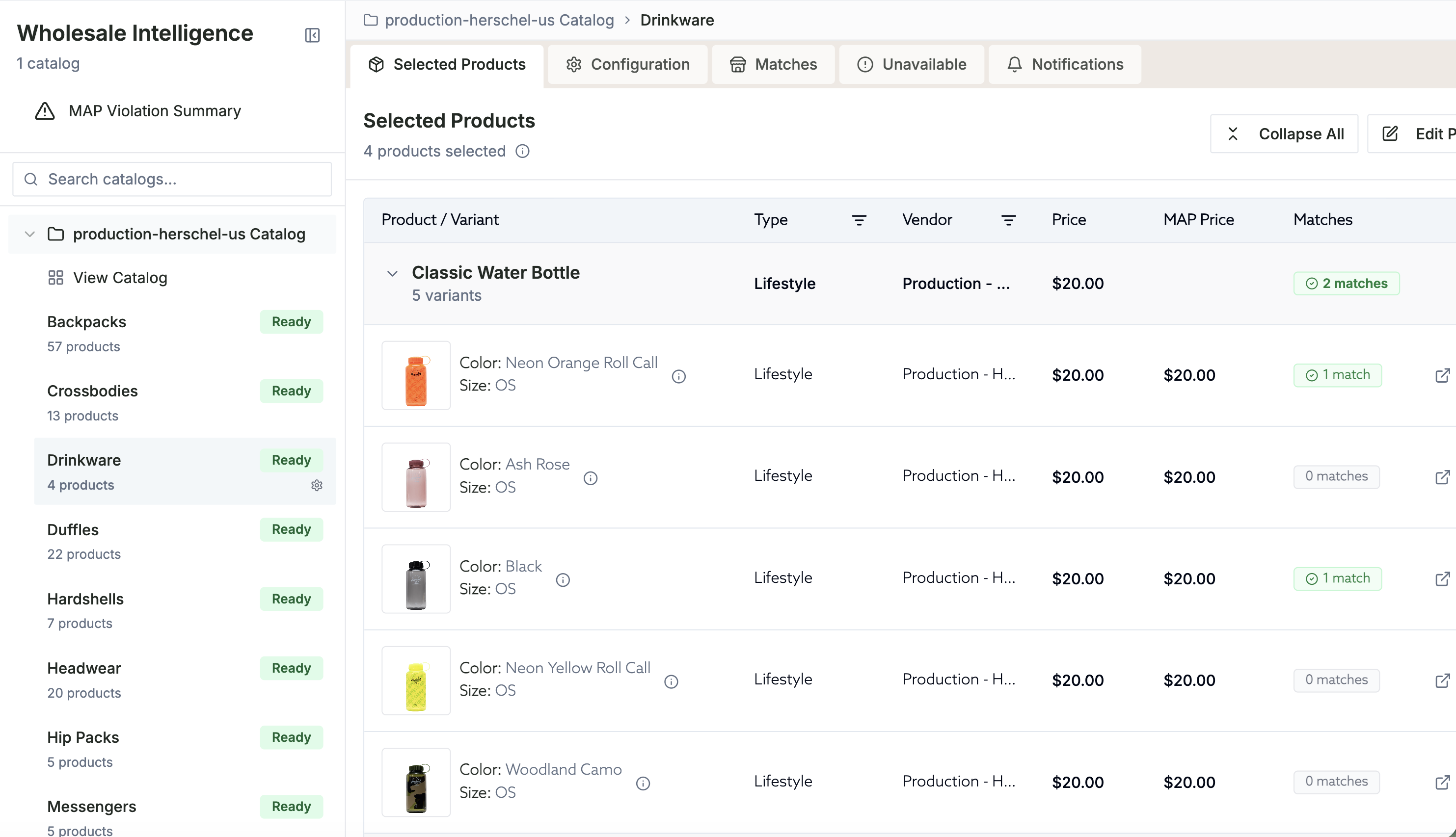Click info icon beside products selected
1456x837 pixels.
522,151
